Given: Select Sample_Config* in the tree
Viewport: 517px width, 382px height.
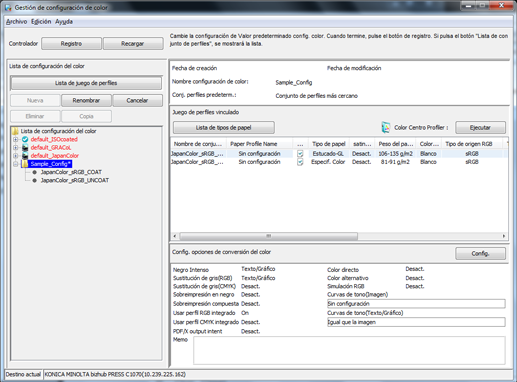Looking at the screenshot, I should point(50,164).
